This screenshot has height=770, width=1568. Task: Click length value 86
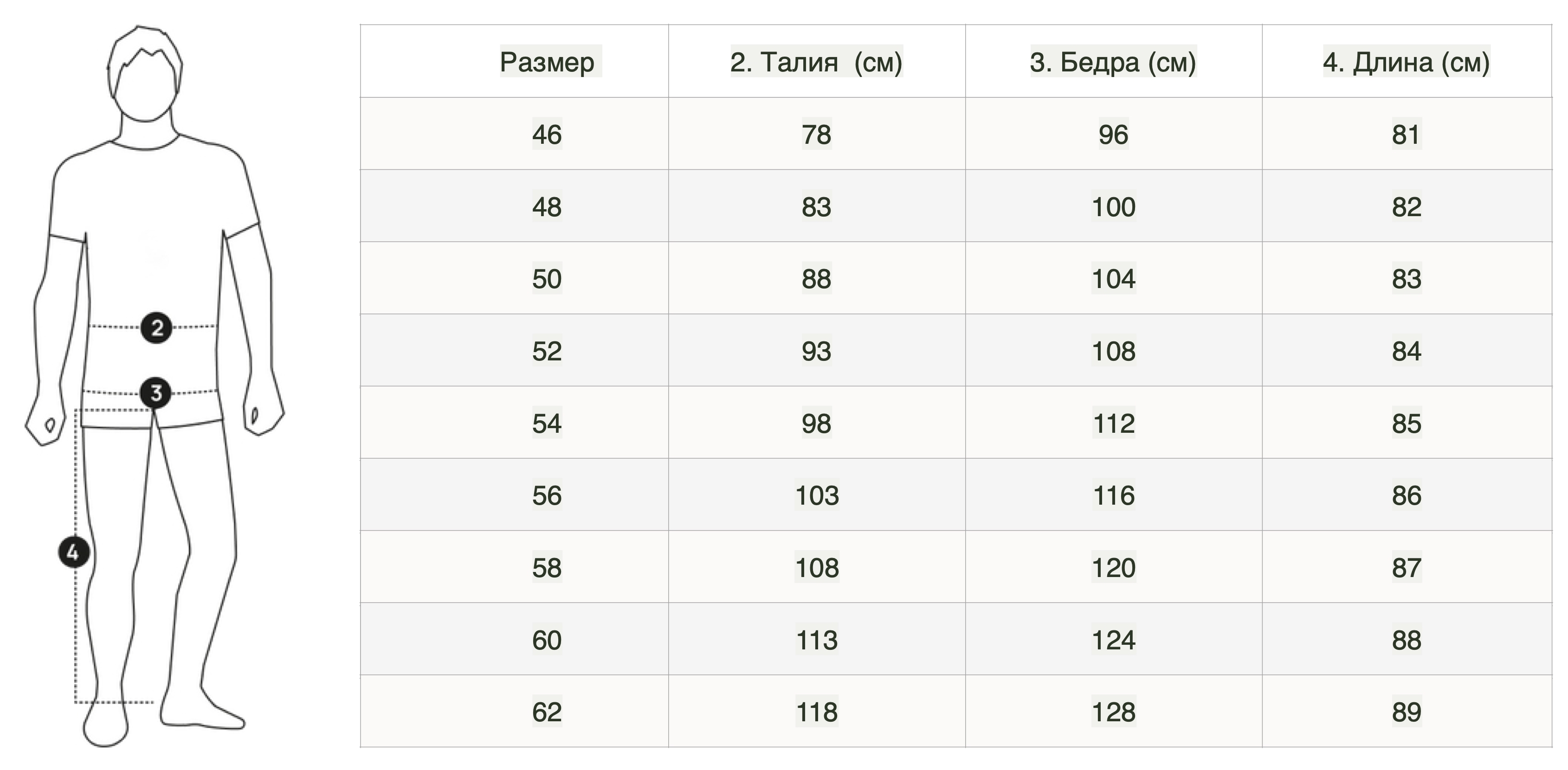tap(1406, 495)
